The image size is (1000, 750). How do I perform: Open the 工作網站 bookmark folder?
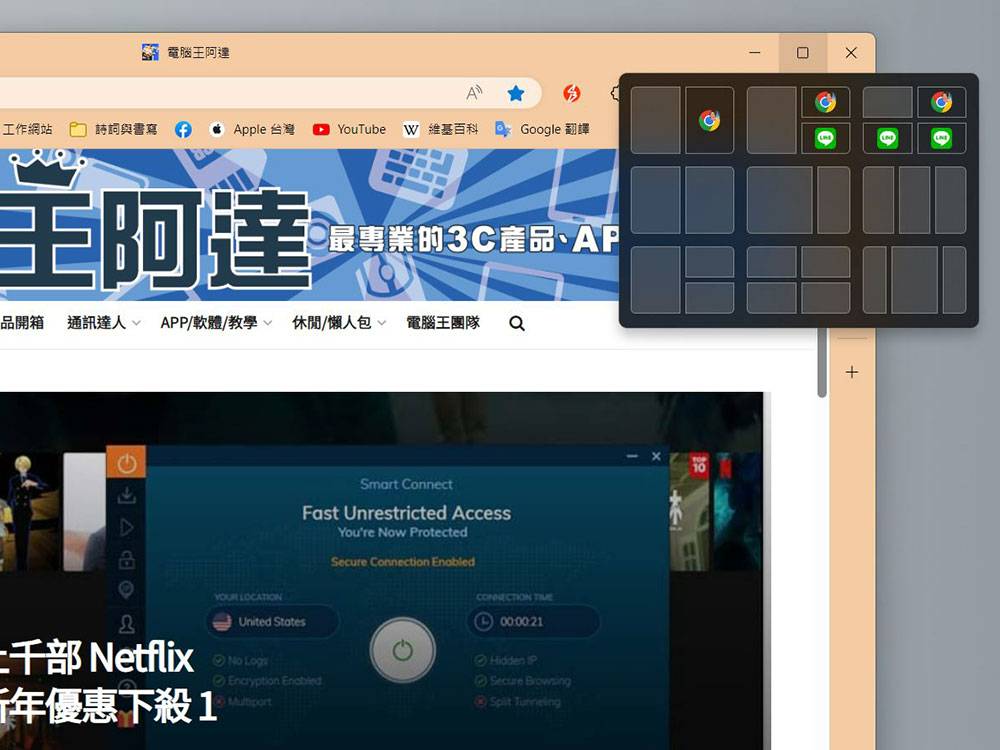(27, 129)
